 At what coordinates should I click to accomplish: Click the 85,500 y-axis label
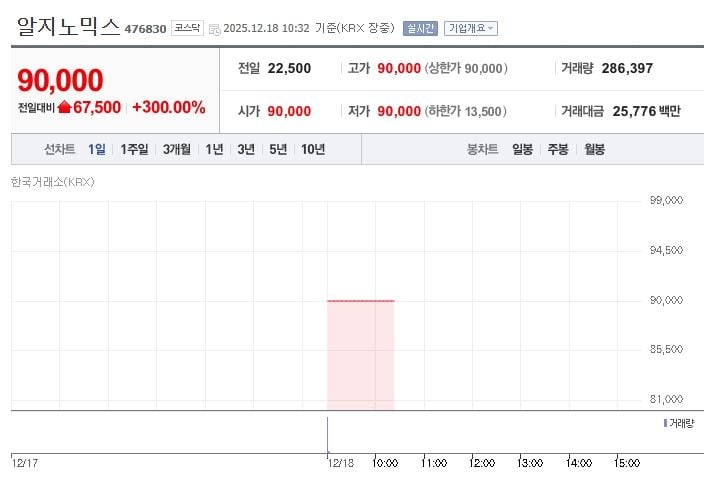[666, 349]
